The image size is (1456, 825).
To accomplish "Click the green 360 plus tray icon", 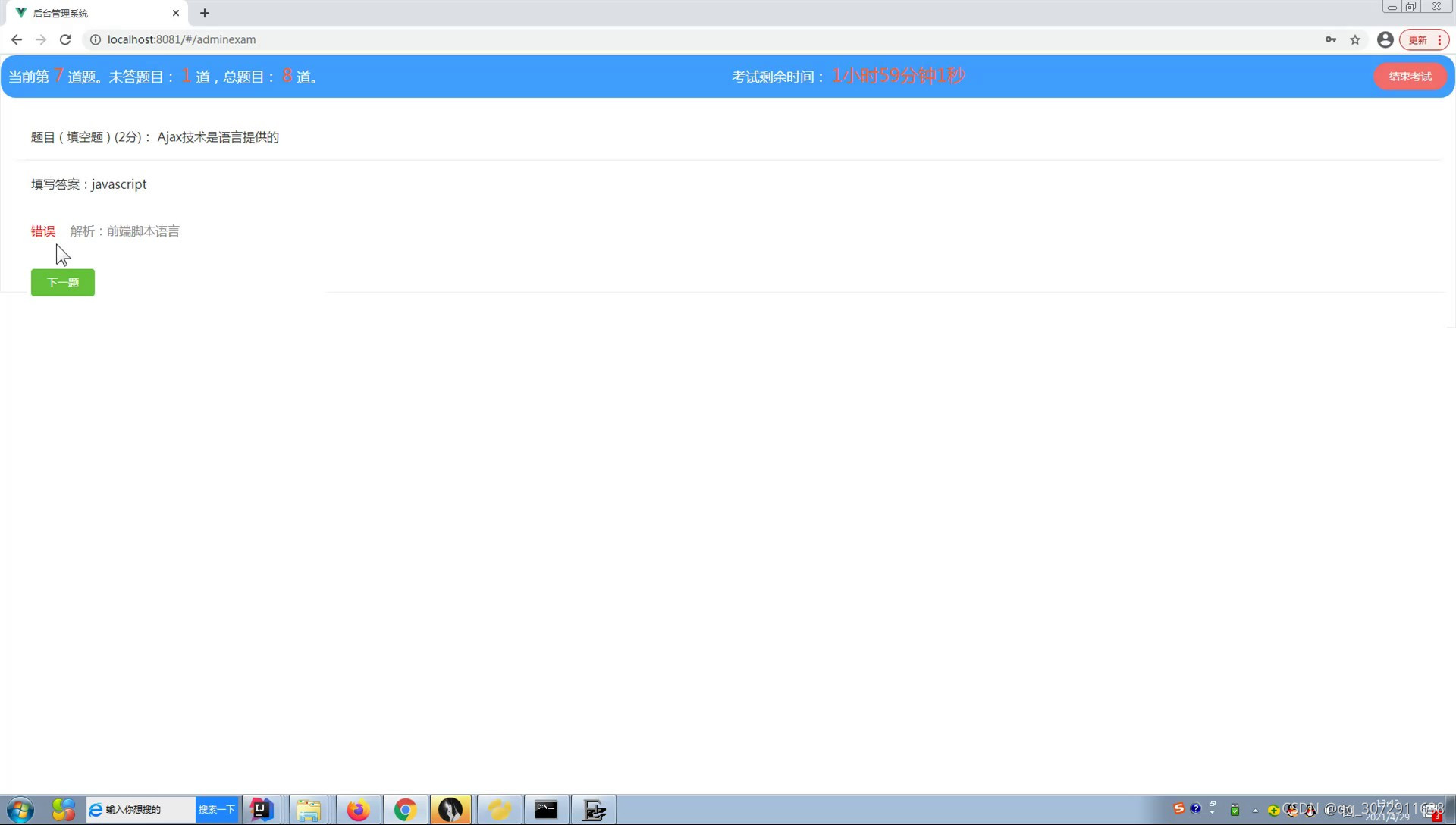I will (1273, 811).
